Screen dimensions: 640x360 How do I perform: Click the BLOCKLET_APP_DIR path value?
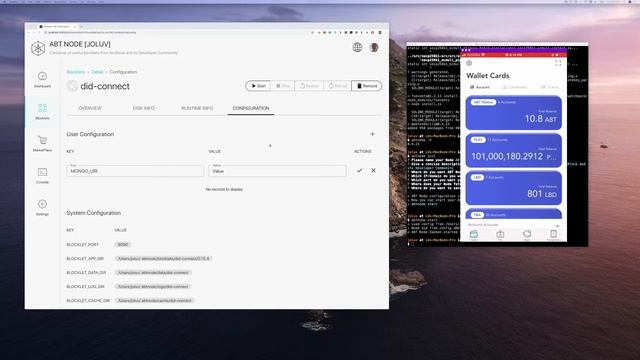[x=163, y=258]
